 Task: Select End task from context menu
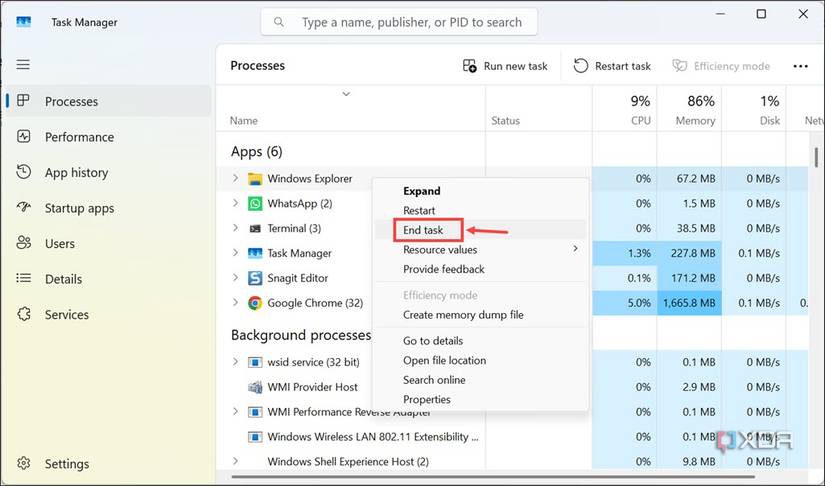(422, 230)
